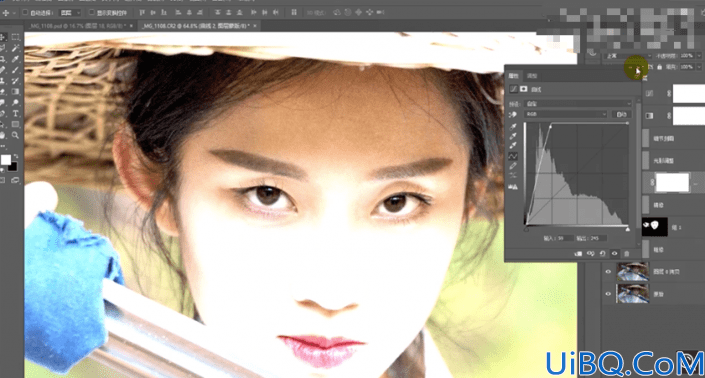The width and height of the screenshot is (705, 378).
Task: Hide the bottom original layer via eye icon
Action: [x=608, y=294]
